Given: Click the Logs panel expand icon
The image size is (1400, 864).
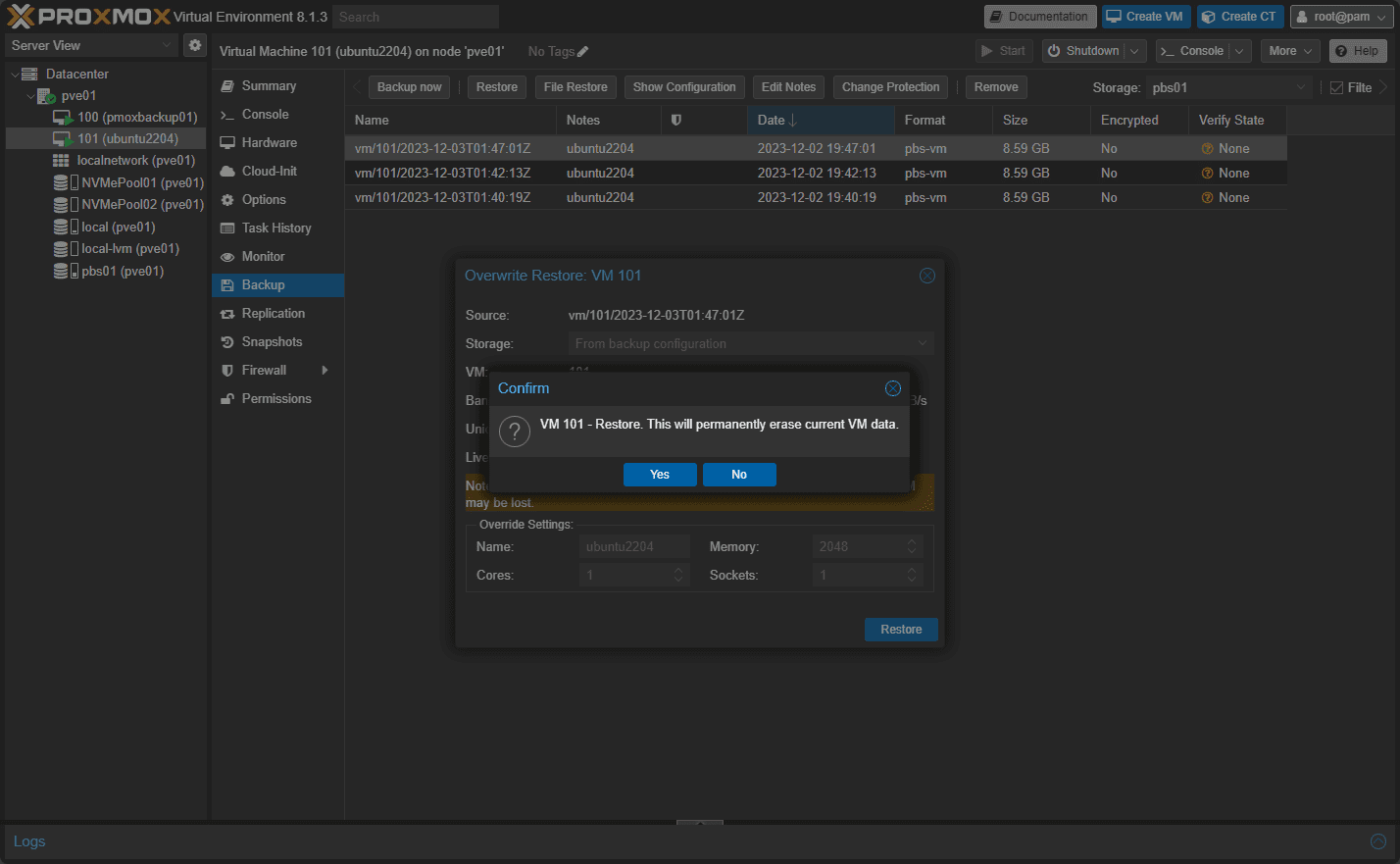Looking at the screenshot, I should 1377,841.
